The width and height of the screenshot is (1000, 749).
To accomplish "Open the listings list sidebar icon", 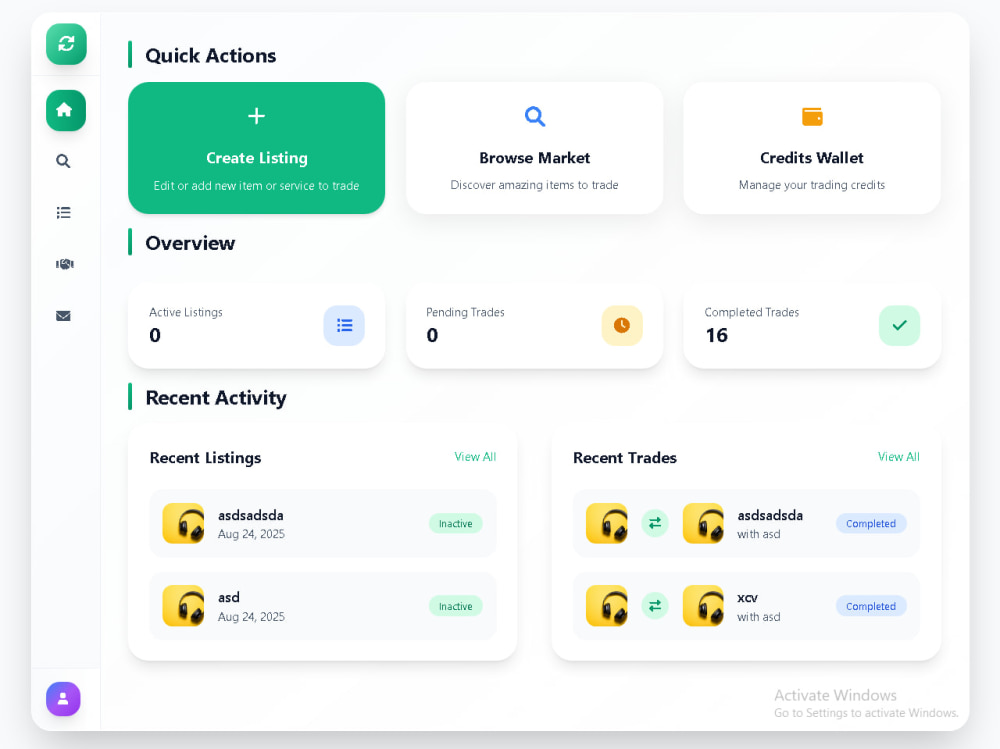I will pyautogui.click(x=63, y=212).
